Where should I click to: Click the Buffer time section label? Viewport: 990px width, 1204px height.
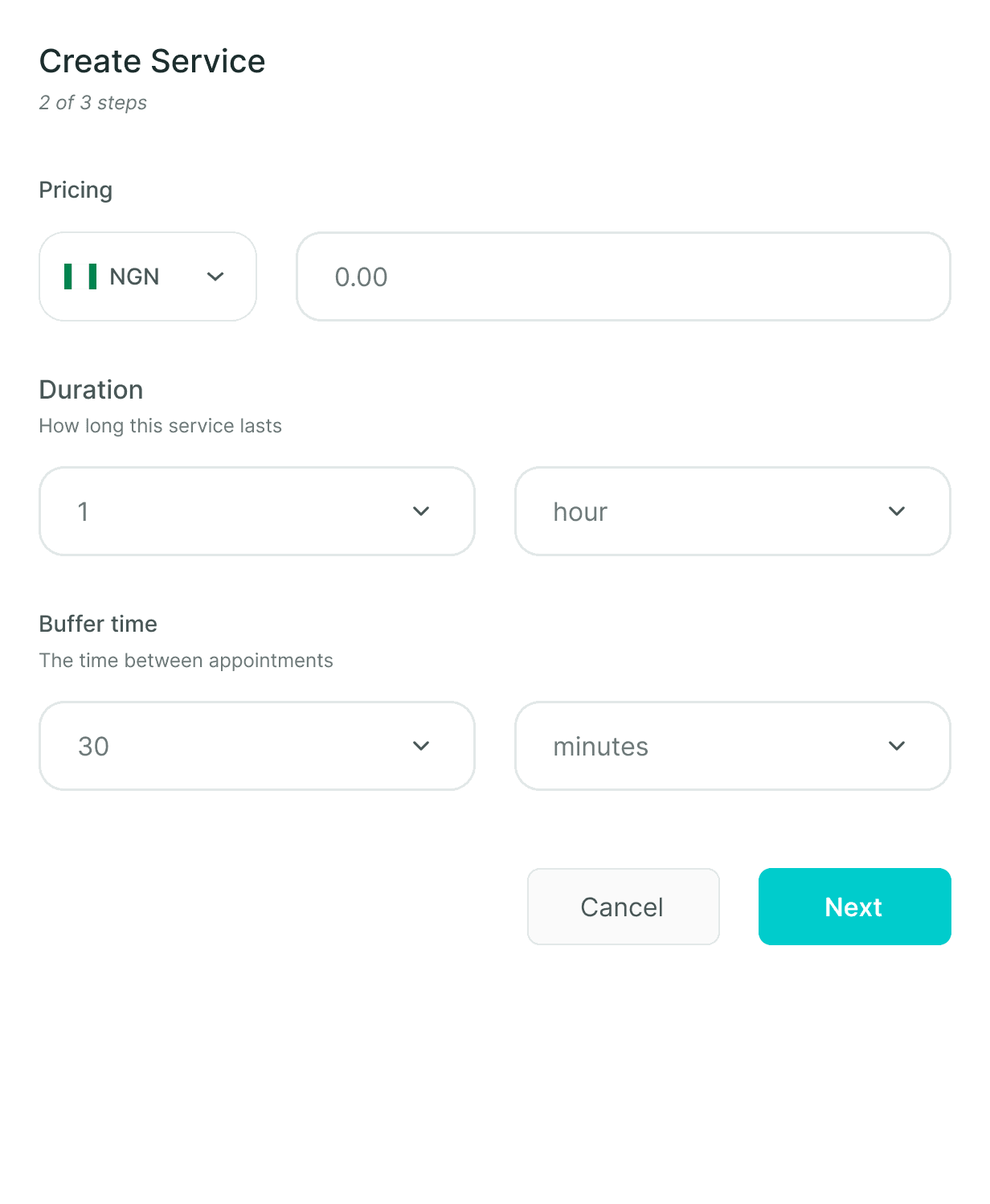pyautogui.click(x=98, y=624)
